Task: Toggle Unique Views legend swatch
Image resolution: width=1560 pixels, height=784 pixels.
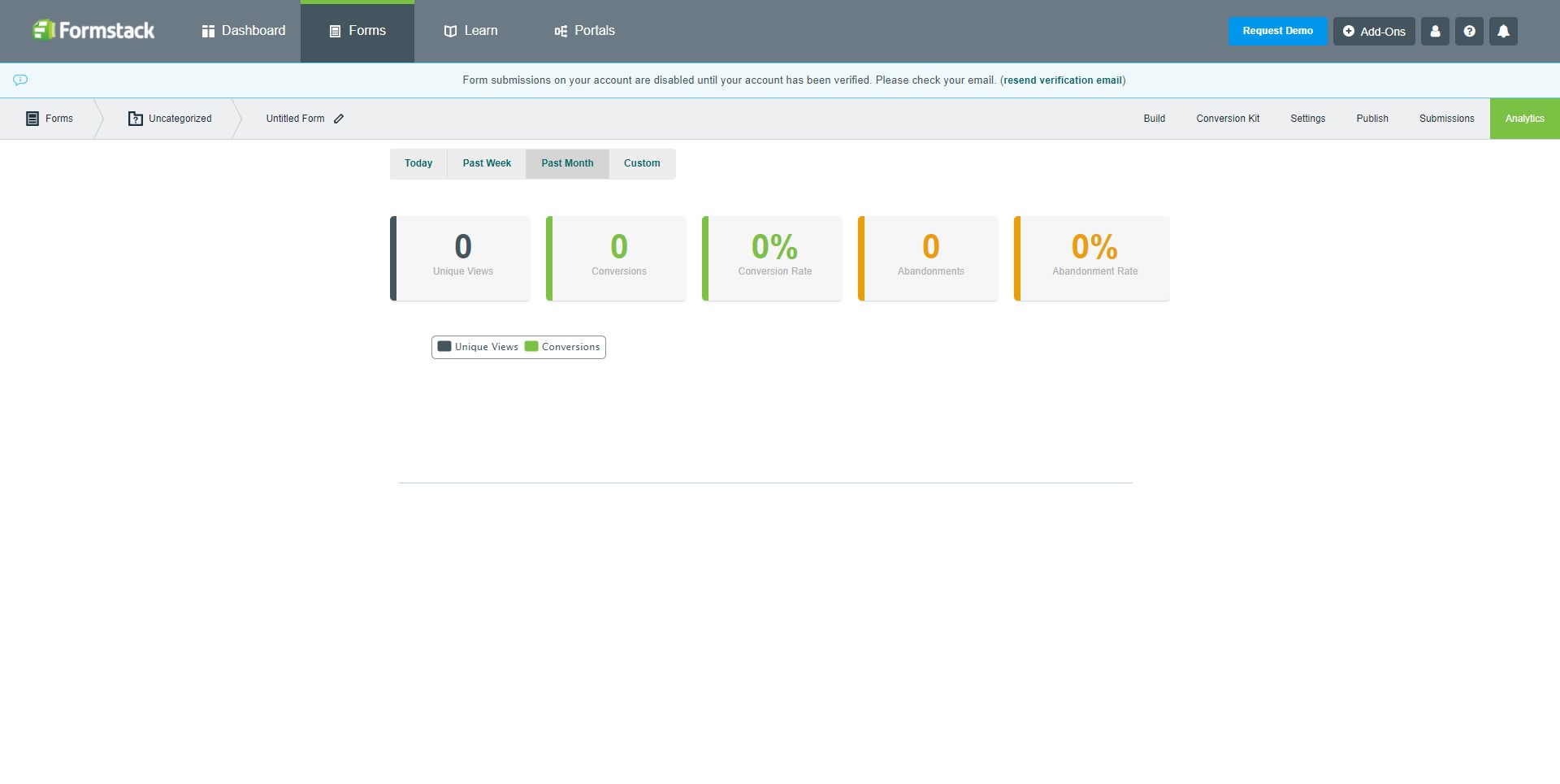Action: [444, 346]
